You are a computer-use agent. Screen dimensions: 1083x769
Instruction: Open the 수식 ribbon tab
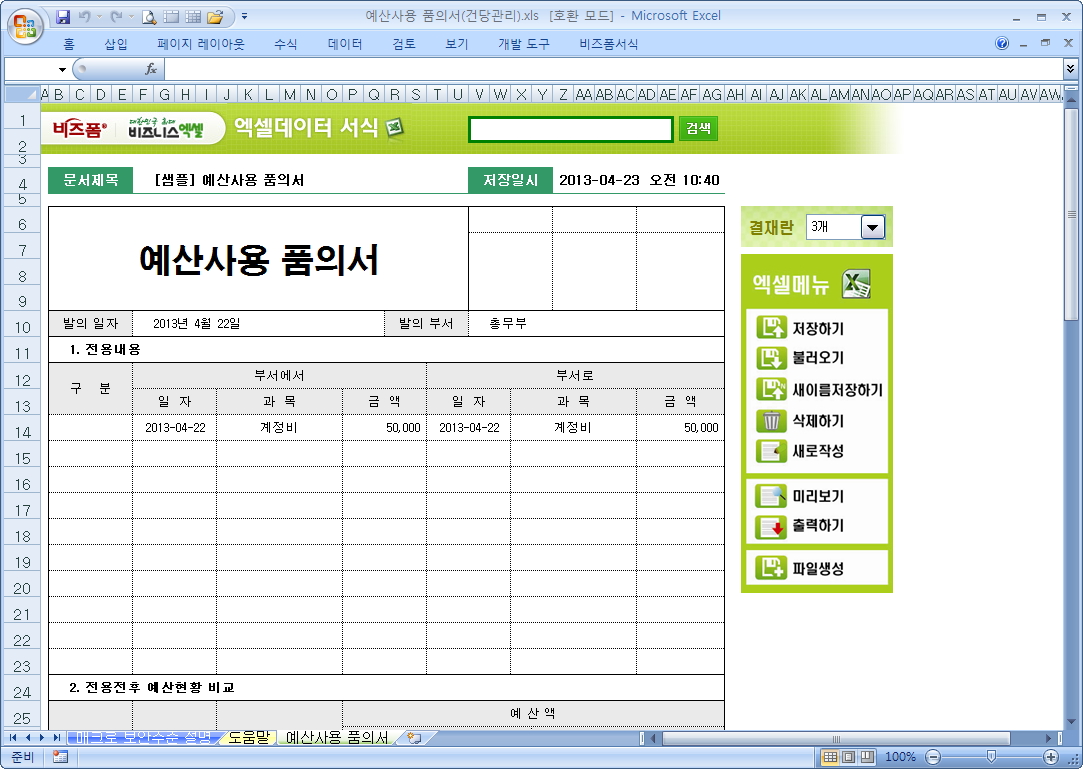pos(285,44)
